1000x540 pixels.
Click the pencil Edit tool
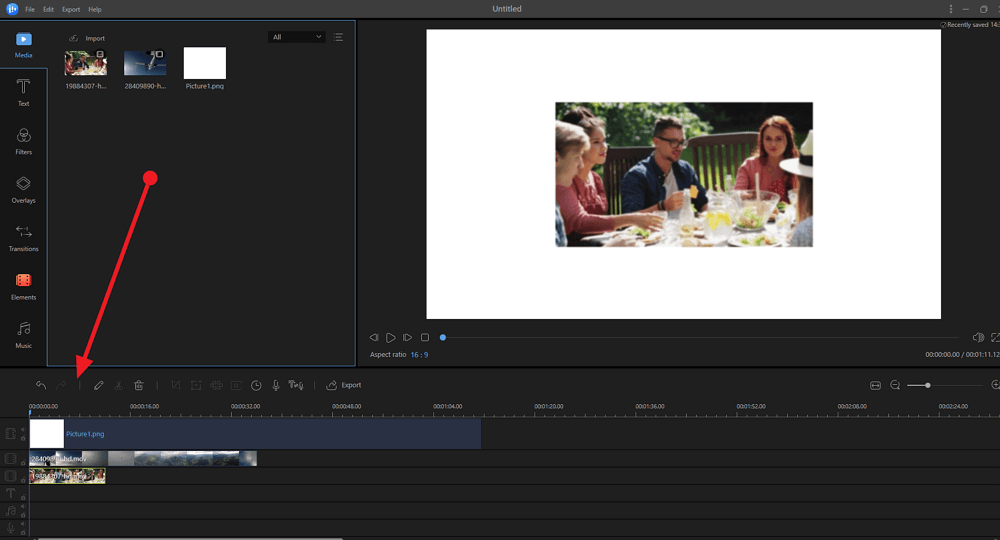[x=98, y=385]
